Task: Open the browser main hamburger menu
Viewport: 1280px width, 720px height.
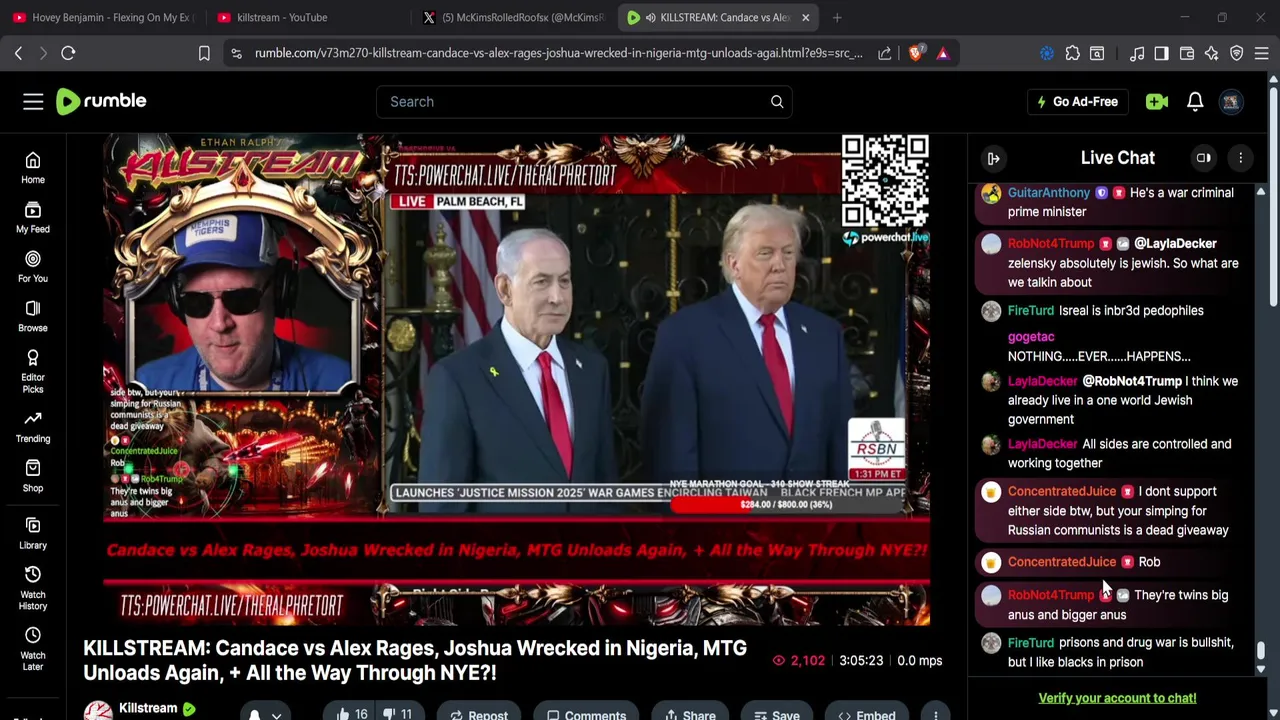Action: tap(1262, 53)
